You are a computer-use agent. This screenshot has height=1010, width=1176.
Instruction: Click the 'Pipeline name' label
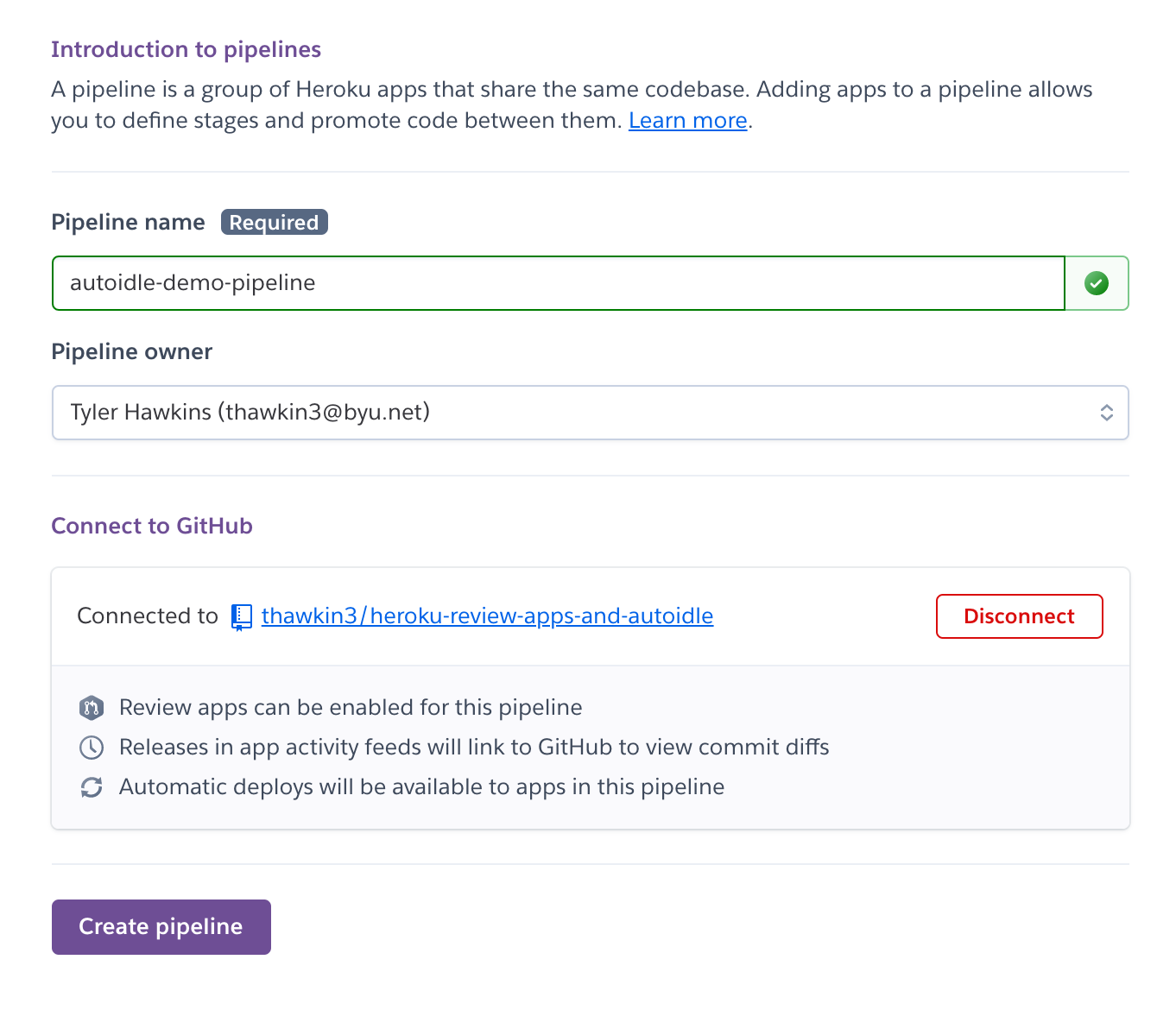pos(128,223)
